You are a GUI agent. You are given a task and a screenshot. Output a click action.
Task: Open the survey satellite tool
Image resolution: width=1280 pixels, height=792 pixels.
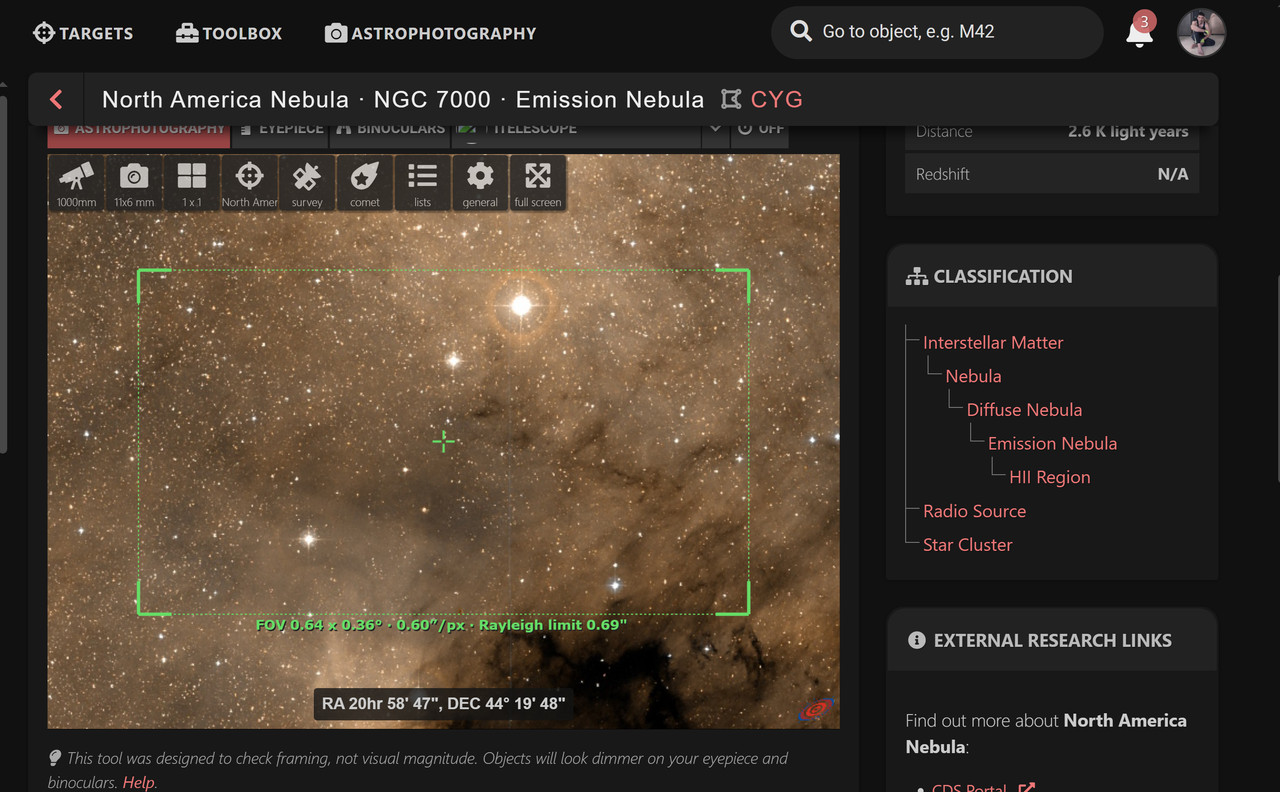point(307,184)
